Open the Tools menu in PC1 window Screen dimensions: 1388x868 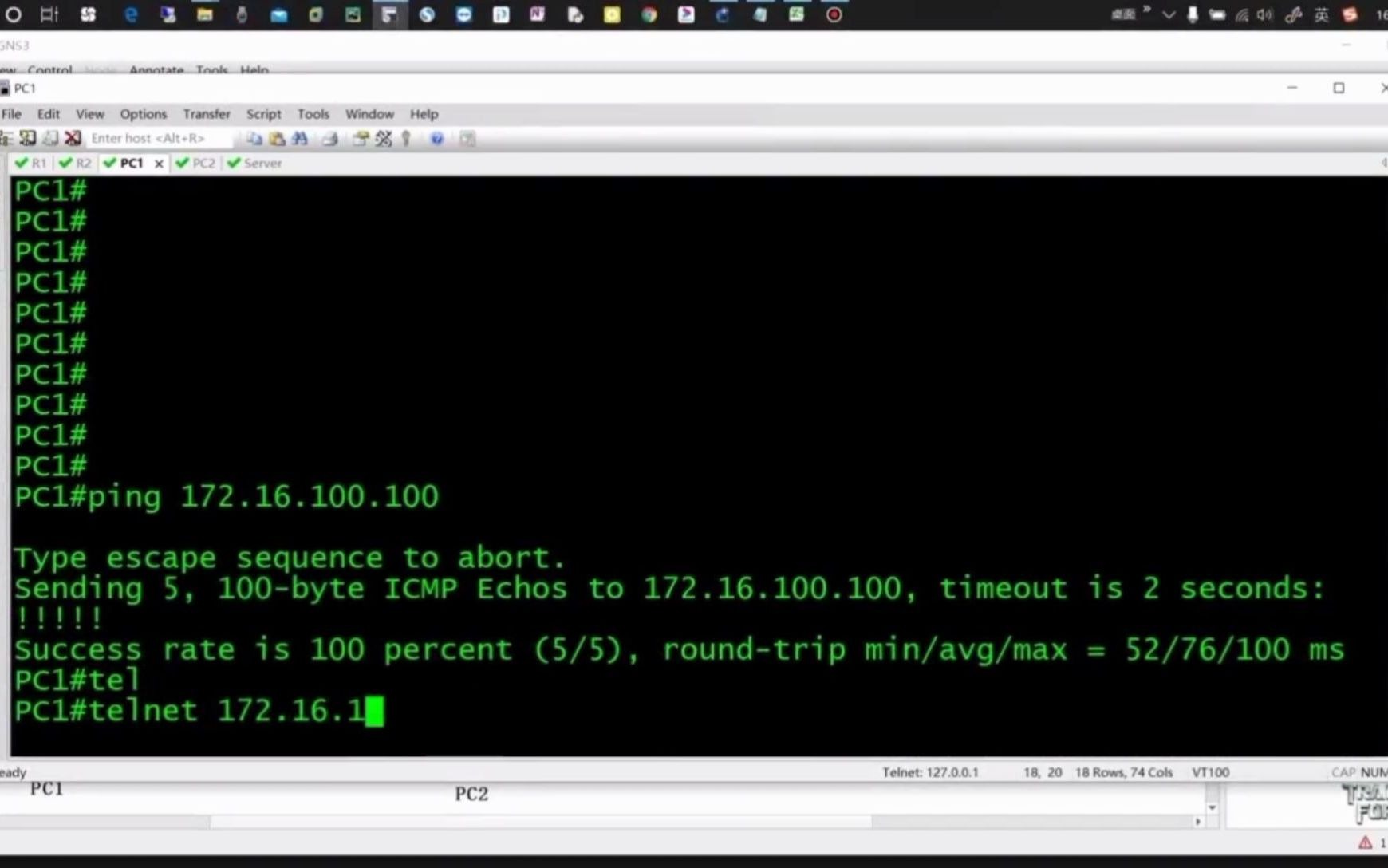tap(313, 114)
